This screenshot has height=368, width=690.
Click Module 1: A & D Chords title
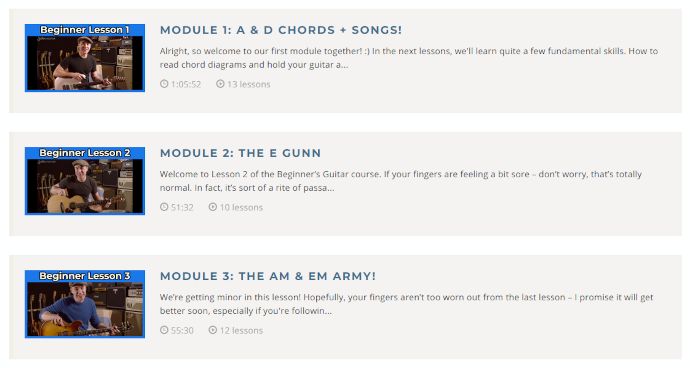(x=281, y=30)
